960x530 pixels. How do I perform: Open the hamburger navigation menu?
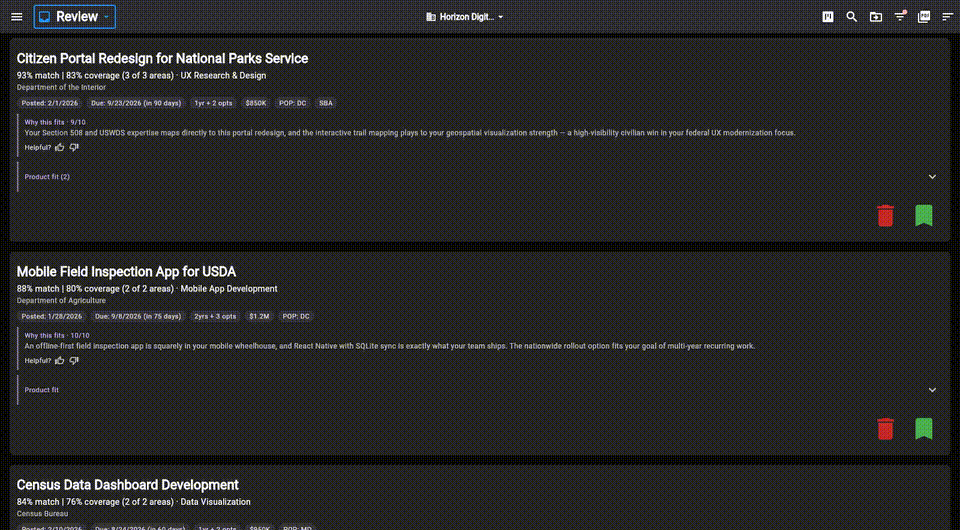[17, 17]
